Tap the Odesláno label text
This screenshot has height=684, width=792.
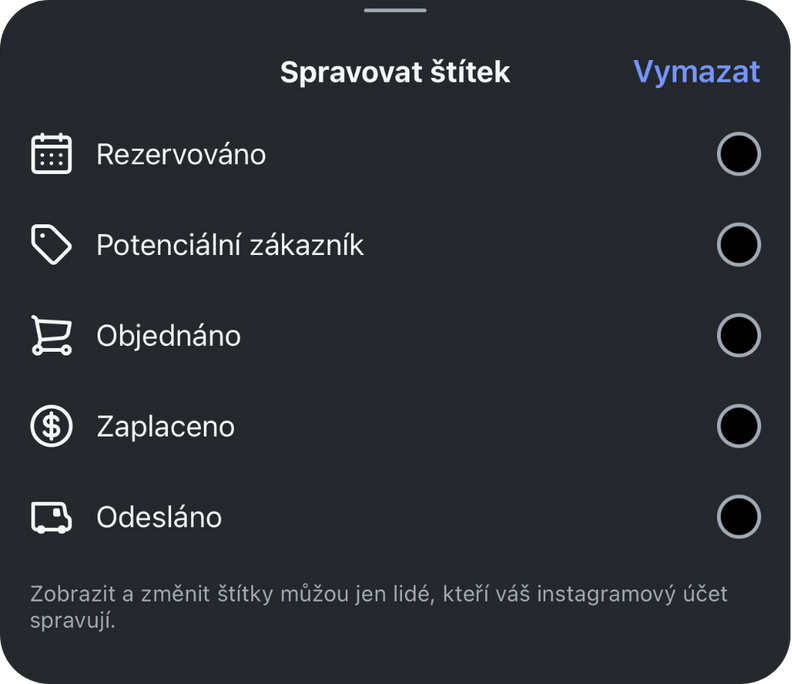tap(159, 517)
